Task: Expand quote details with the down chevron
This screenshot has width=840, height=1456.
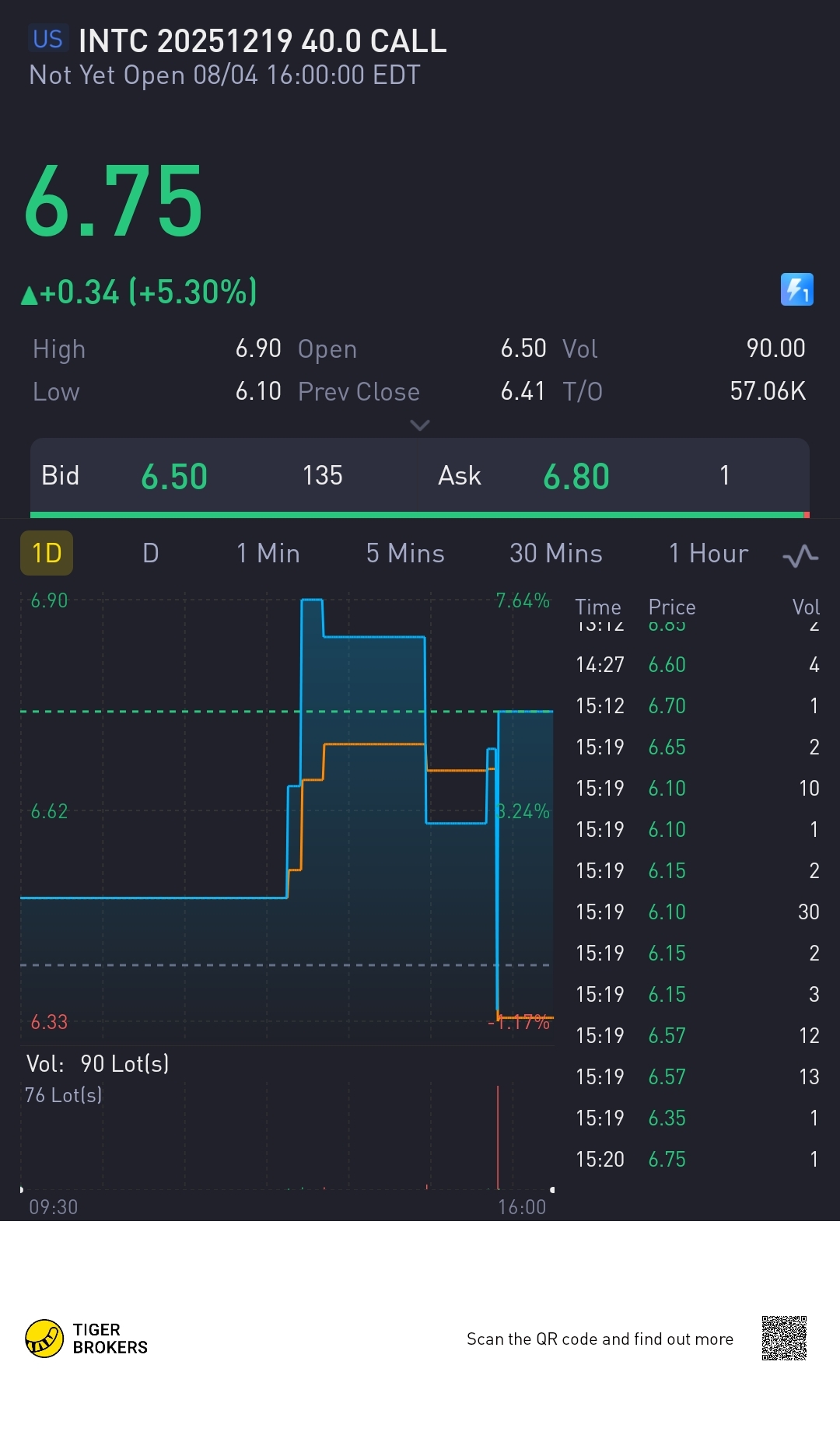Action: (419, 425)
